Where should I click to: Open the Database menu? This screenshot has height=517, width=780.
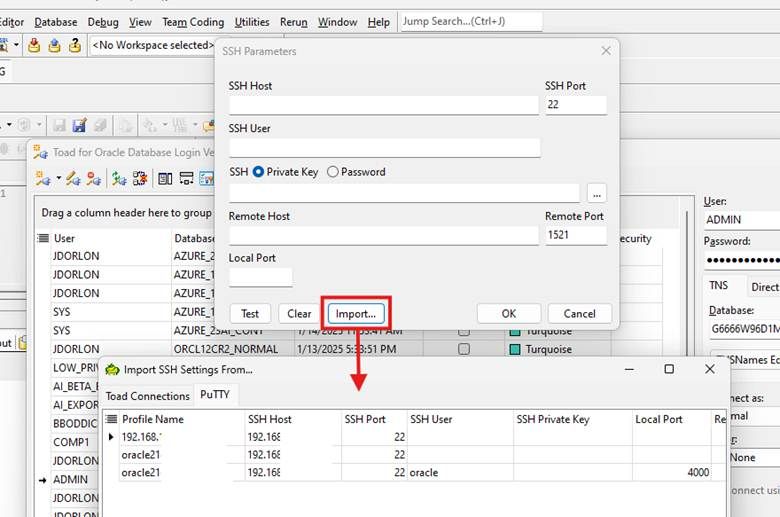click(56, 22)
